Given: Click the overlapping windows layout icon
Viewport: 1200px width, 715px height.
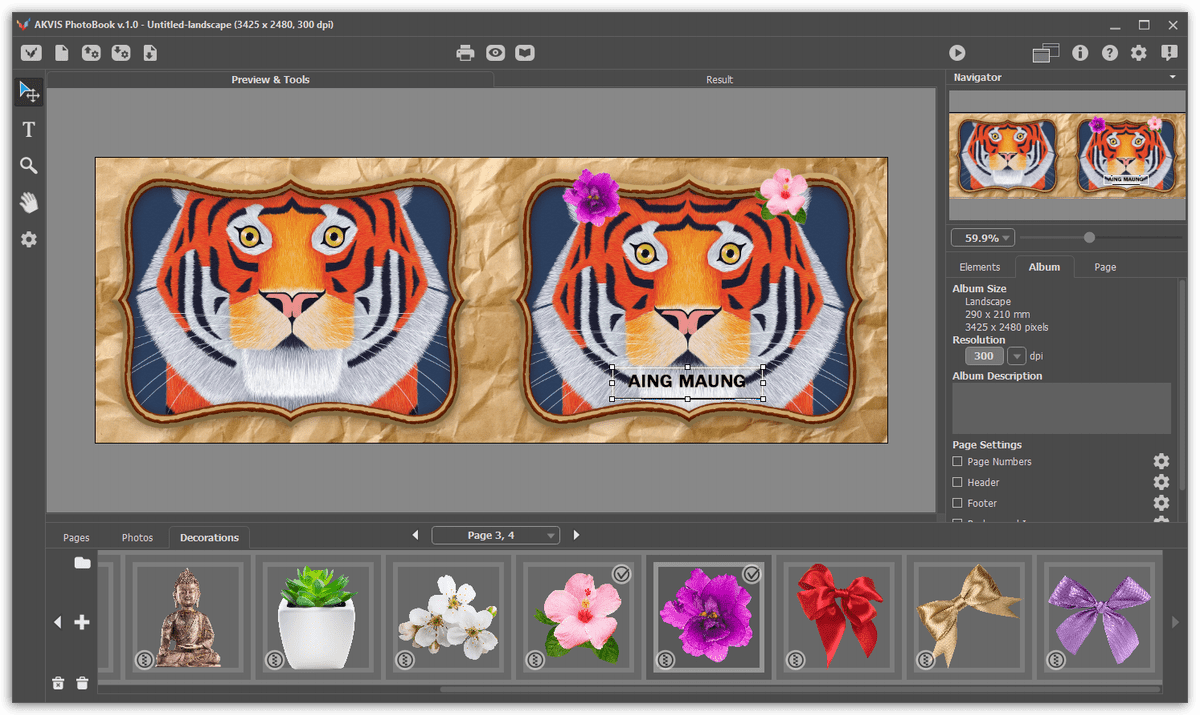Looking at the screenshot, I should (x=1046, y=53).
